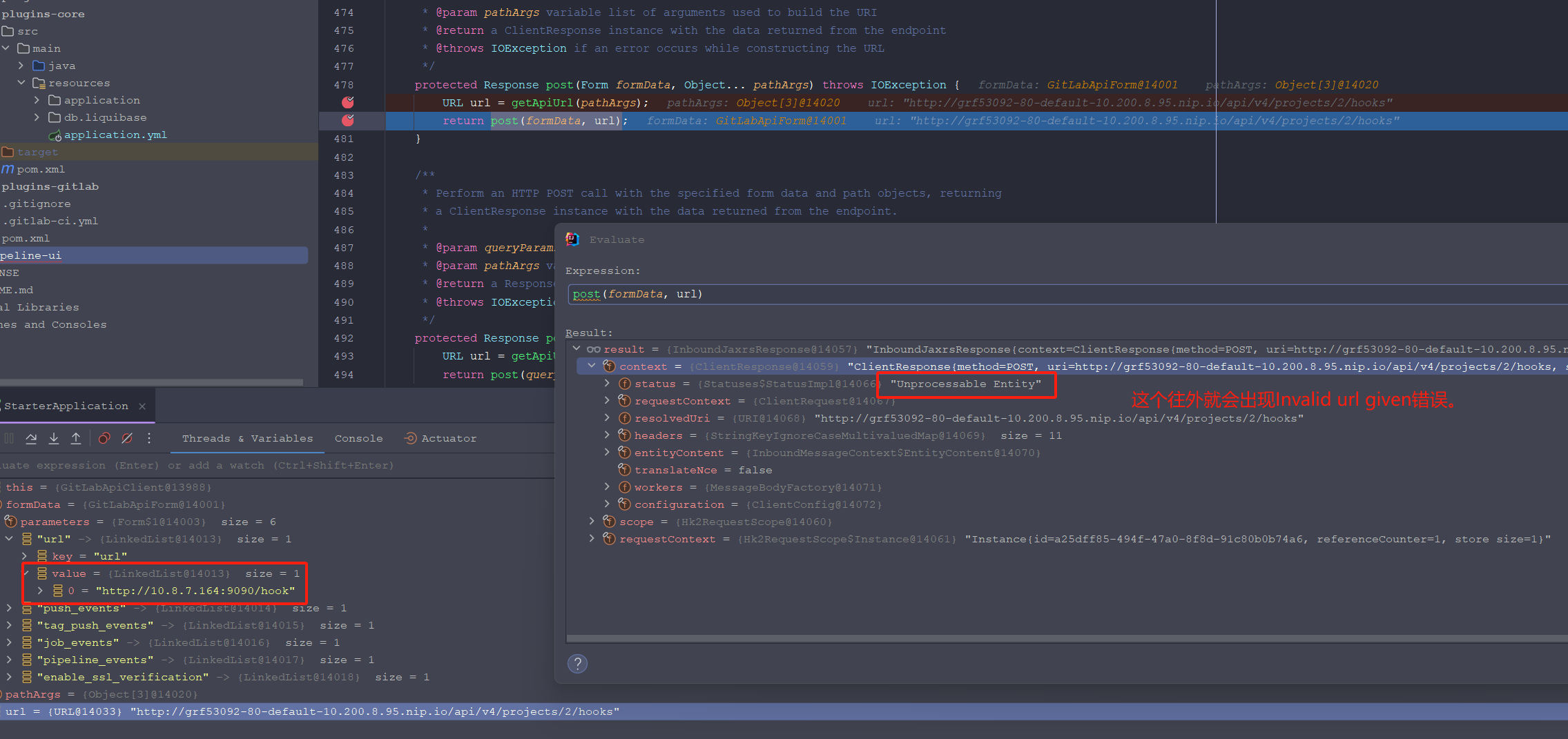Screen dimensions: 1568x739
Task: Expand the status field in Evaluate result
Action: [607, 384]
